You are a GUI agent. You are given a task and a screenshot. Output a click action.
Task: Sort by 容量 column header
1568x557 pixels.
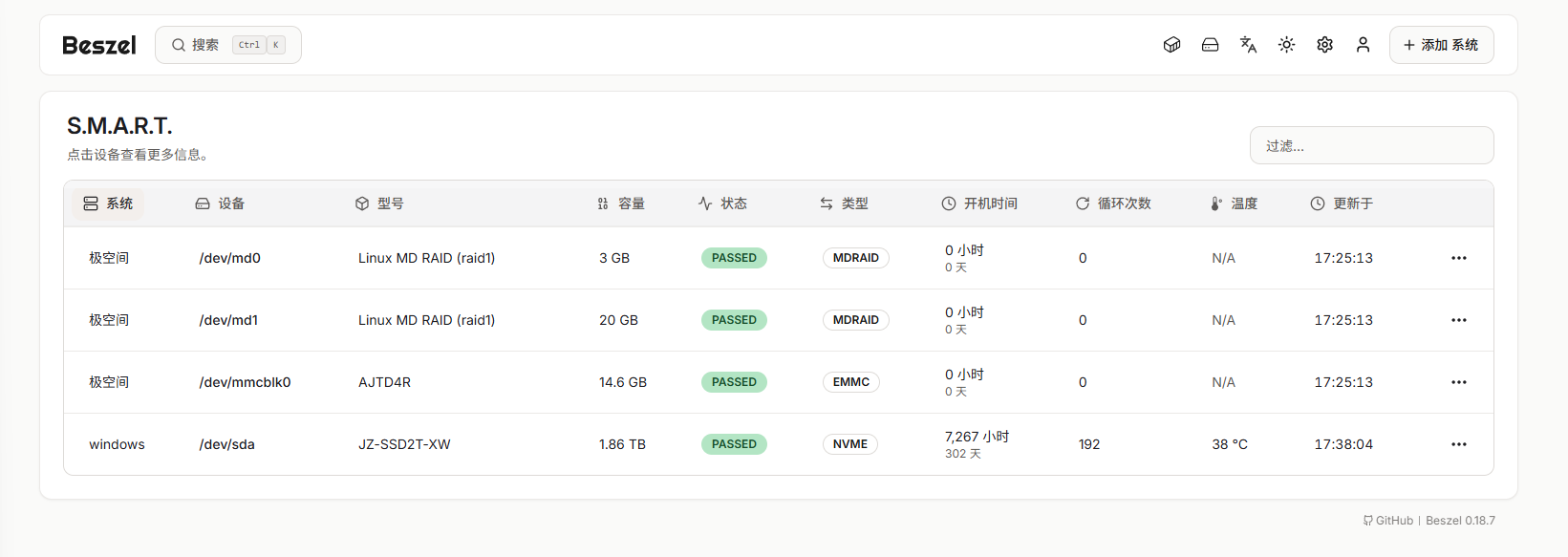(621, 204)
